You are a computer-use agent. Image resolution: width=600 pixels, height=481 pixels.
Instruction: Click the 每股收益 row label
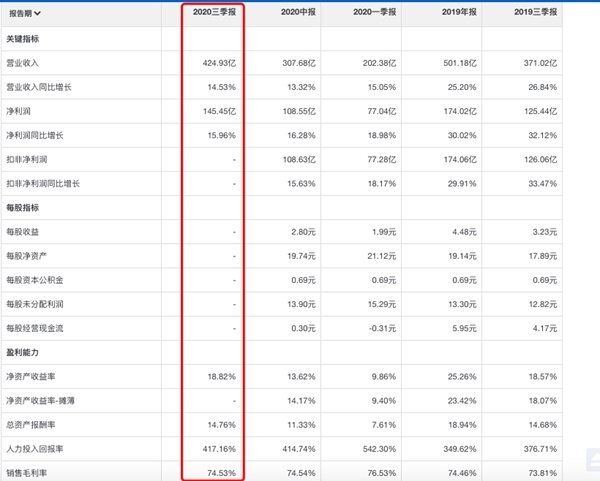[26, 231]
